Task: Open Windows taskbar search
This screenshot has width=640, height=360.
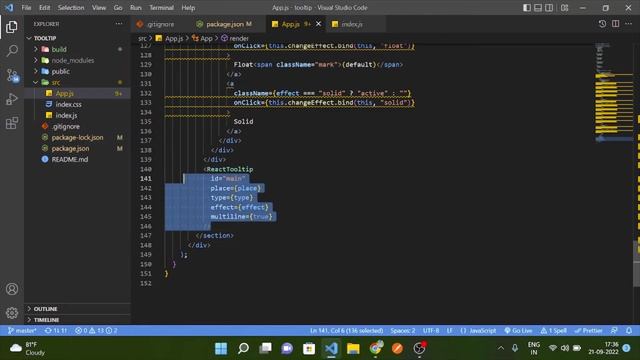Action: (x=243, y=348)
